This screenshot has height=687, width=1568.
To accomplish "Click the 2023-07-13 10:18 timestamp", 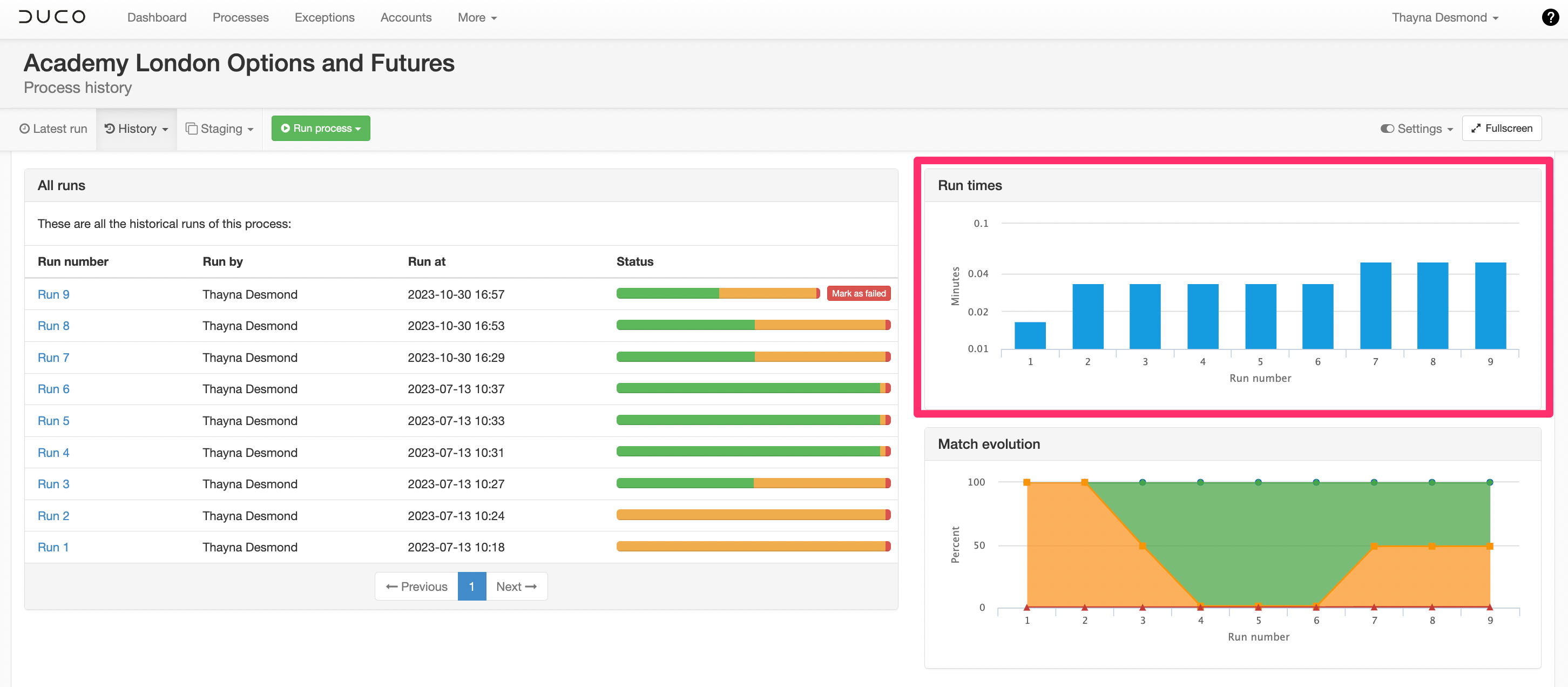I will [x=456, y=547].
